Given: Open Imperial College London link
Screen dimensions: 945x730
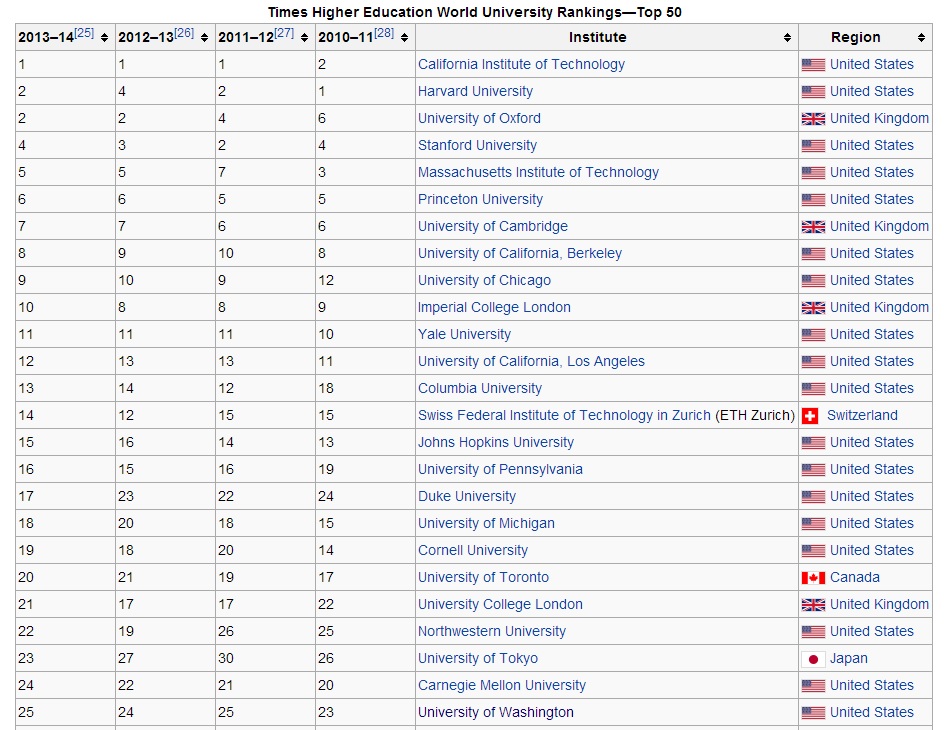Looking at the screenshot, I should pyautogui.click(x=494, y=307).
